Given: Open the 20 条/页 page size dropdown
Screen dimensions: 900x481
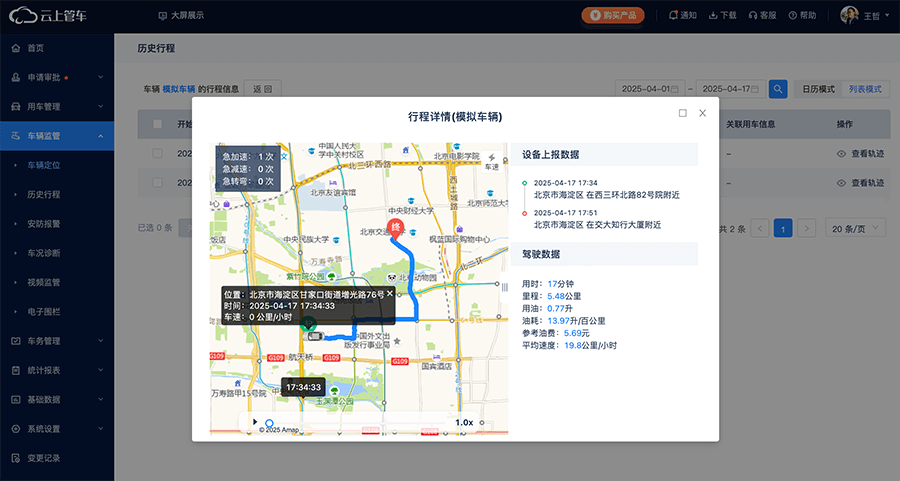Looking at the screenshot, I should point(855,228).
